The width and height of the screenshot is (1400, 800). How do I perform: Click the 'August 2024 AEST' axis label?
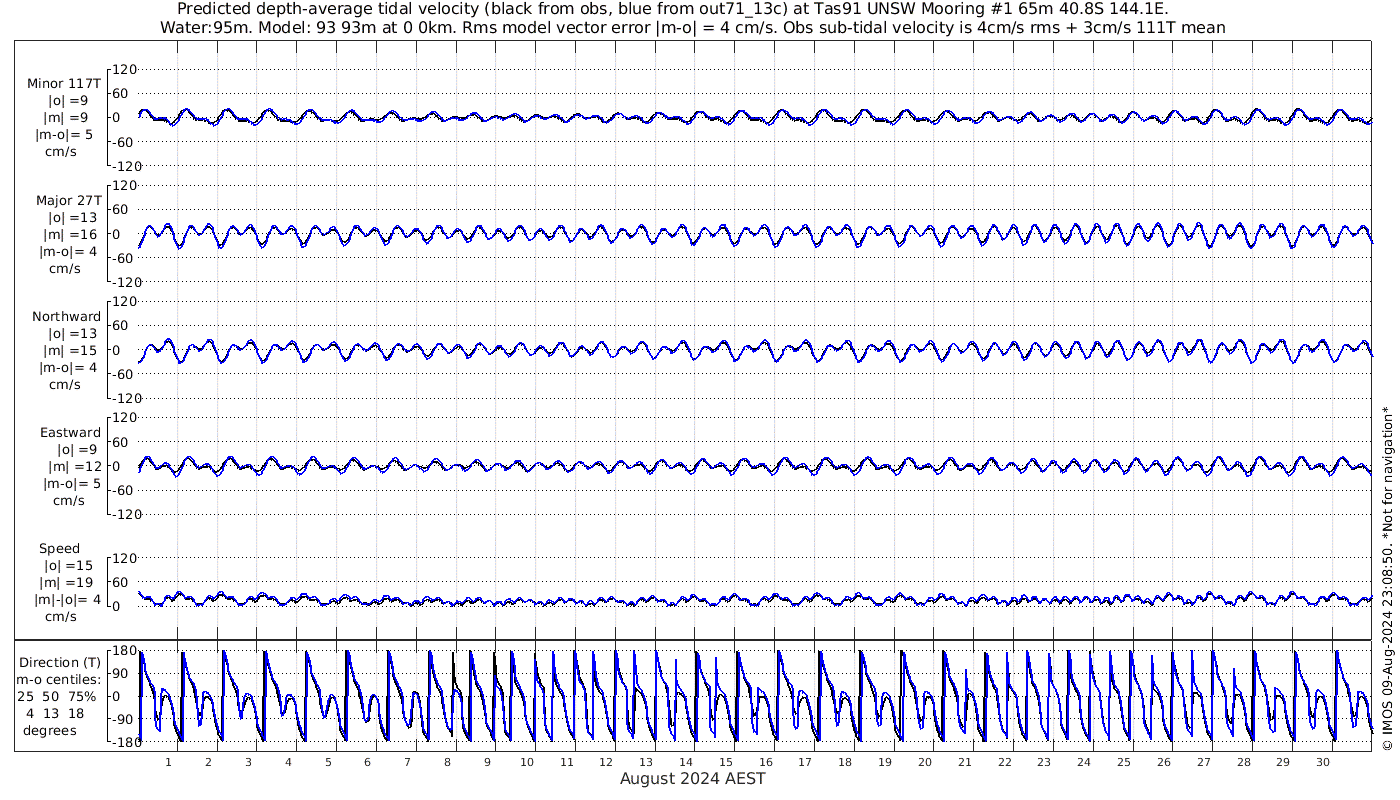point(693,778)
